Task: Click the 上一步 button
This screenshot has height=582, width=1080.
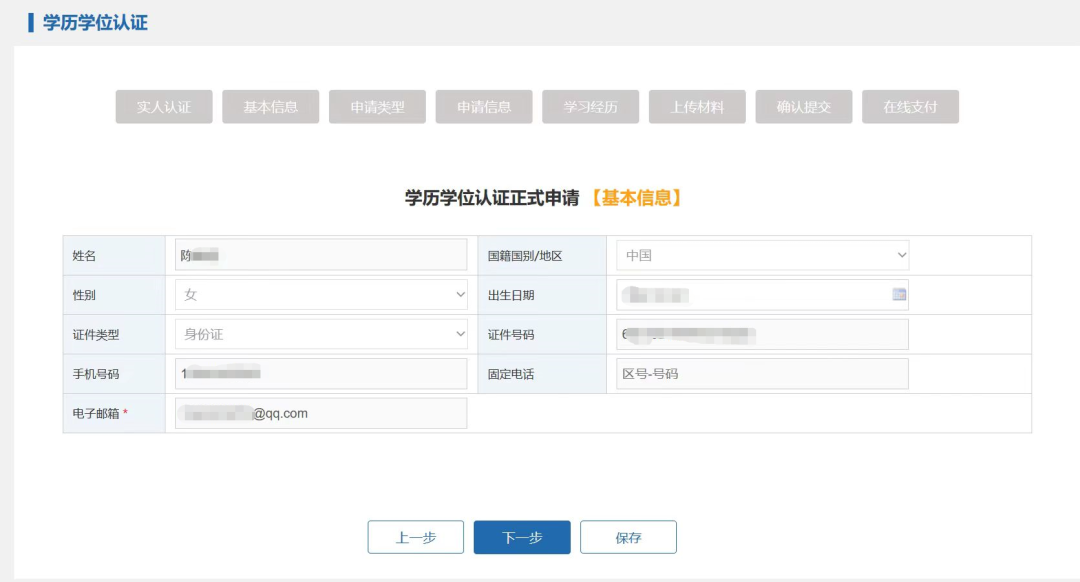Action: point(415,537)
